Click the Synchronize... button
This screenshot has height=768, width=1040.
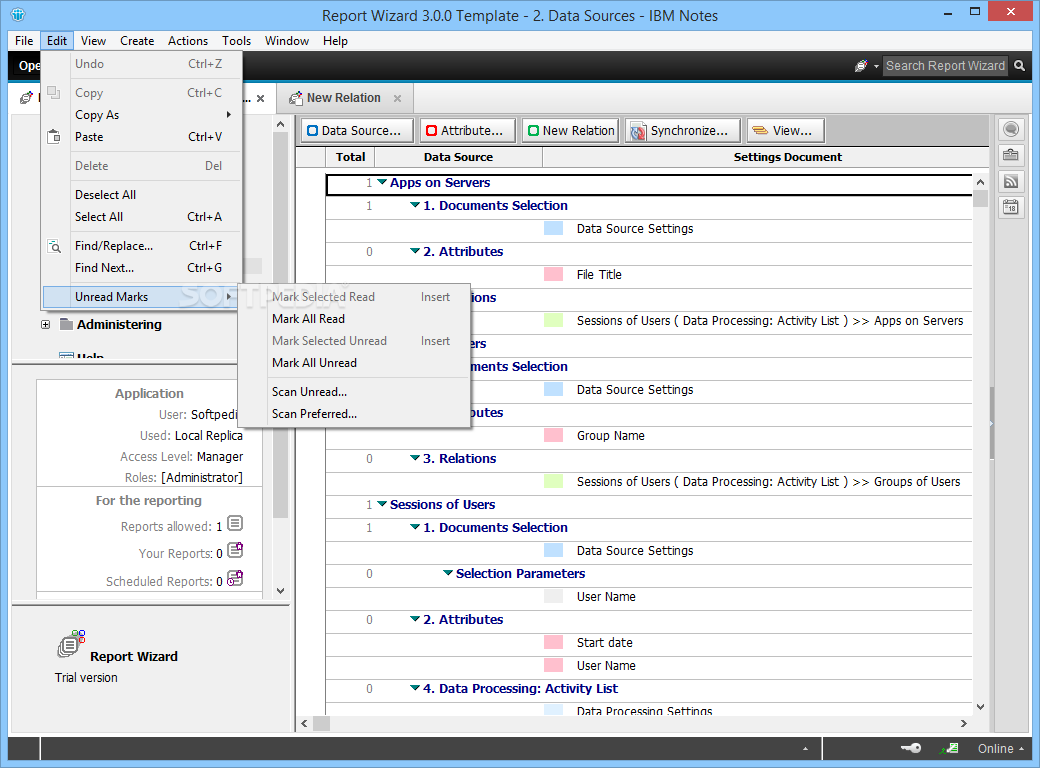pos(682,131)
